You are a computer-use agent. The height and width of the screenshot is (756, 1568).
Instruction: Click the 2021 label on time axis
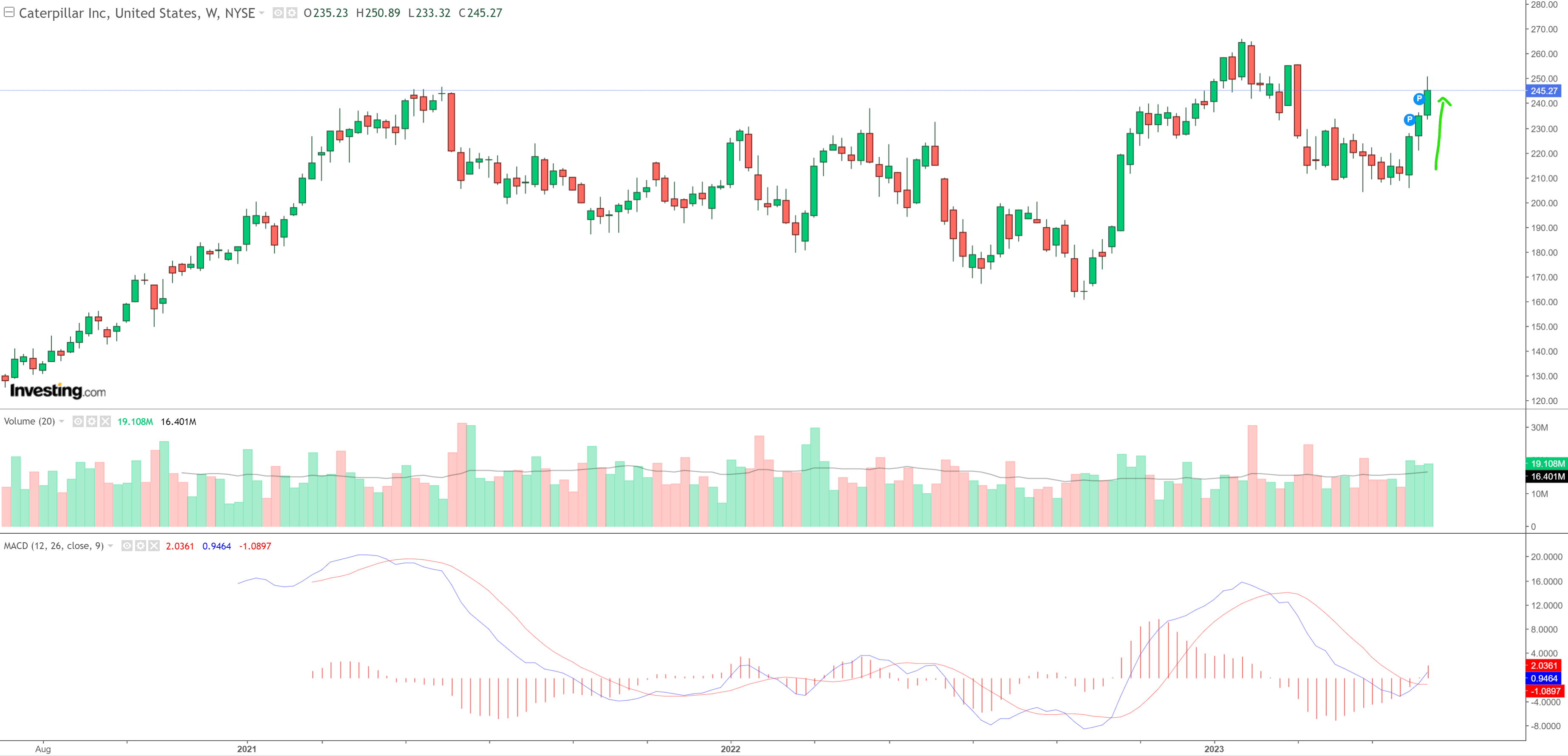[x=246, y=749]
